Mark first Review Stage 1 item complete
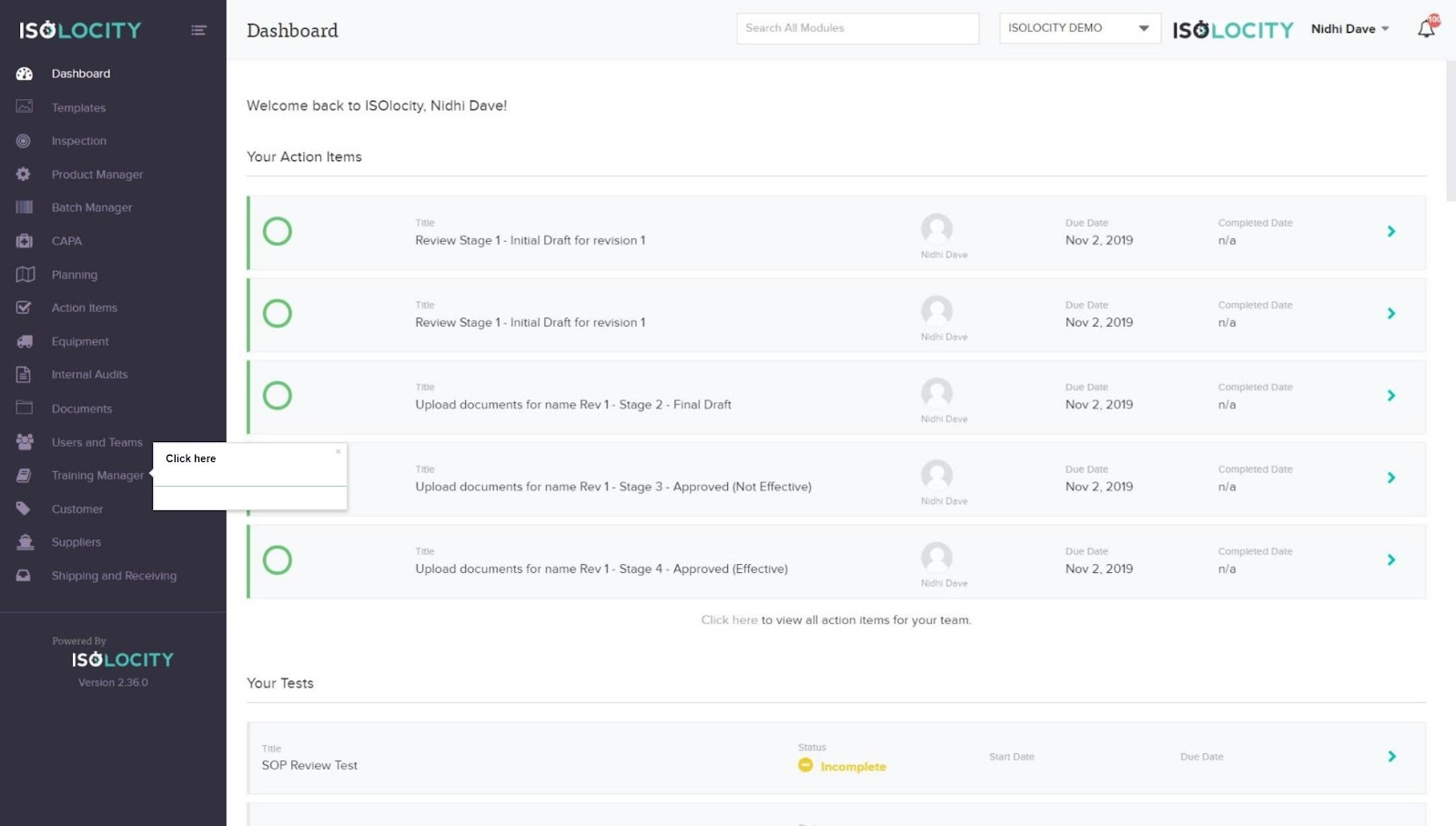 click(278, 231)
